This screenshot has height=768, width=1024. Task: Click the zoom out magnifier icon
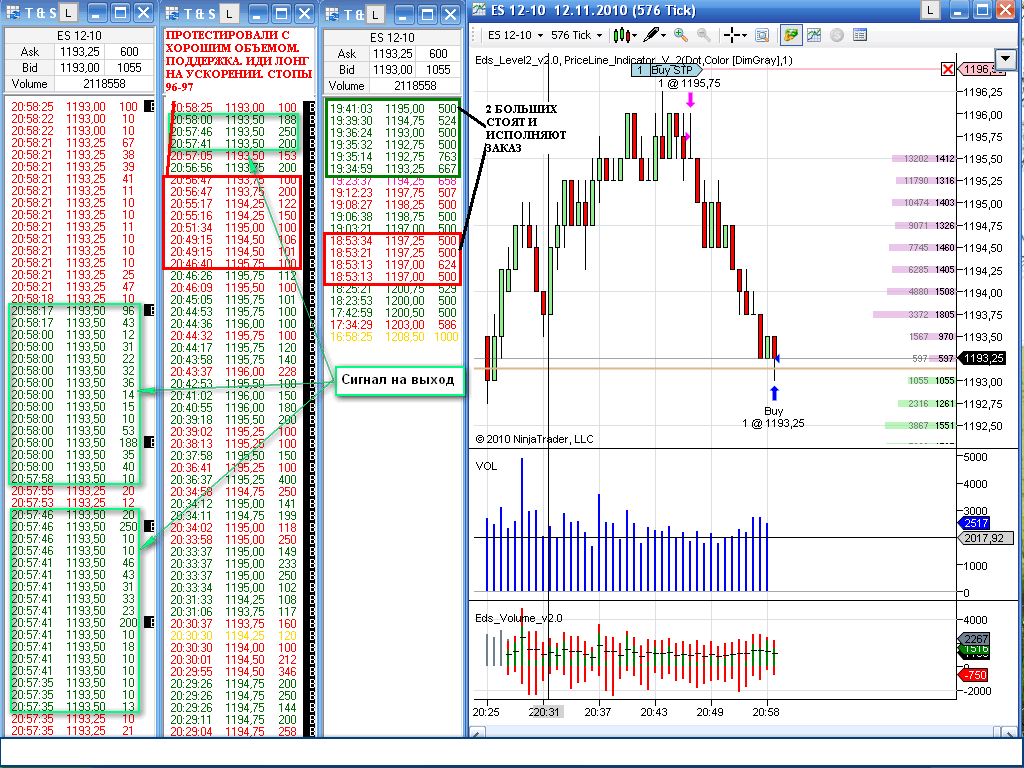[703, 35]
